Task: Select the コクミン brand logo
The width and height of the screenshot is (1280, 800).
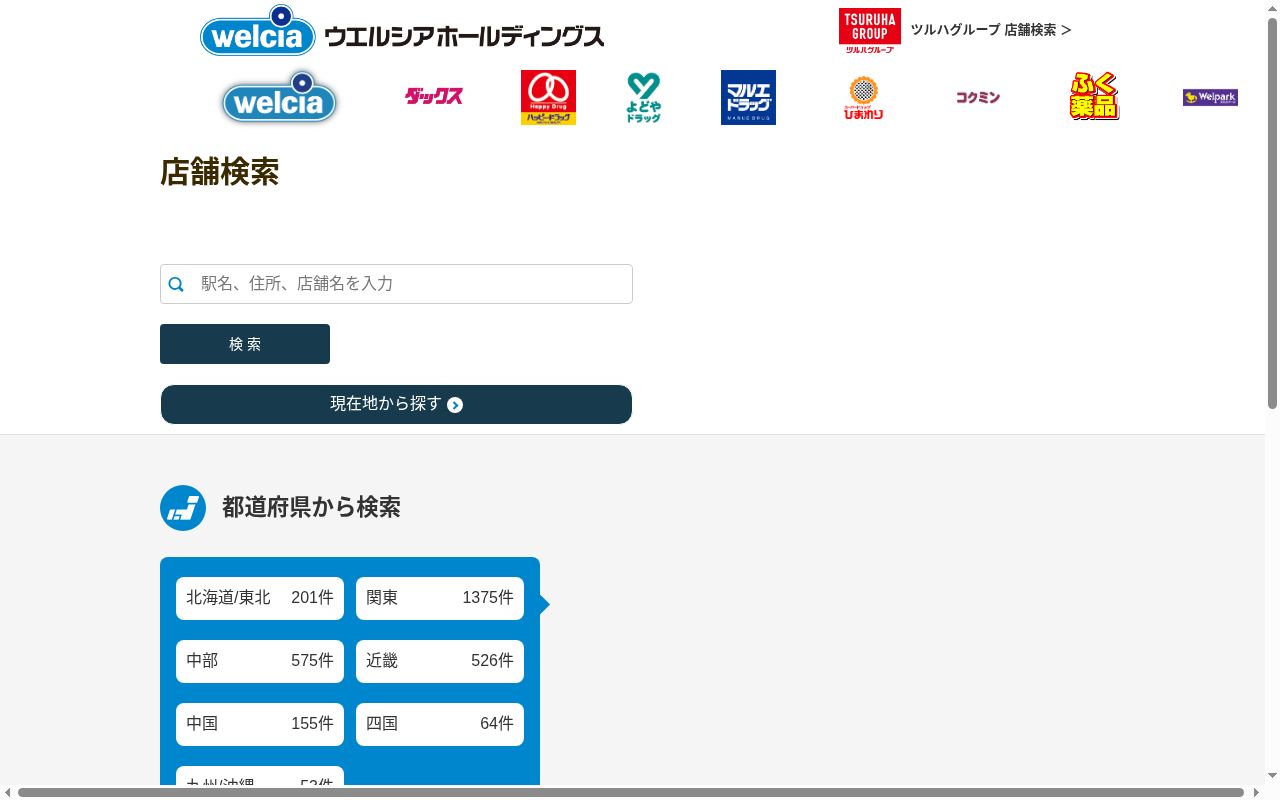Action: click(978, 97)
